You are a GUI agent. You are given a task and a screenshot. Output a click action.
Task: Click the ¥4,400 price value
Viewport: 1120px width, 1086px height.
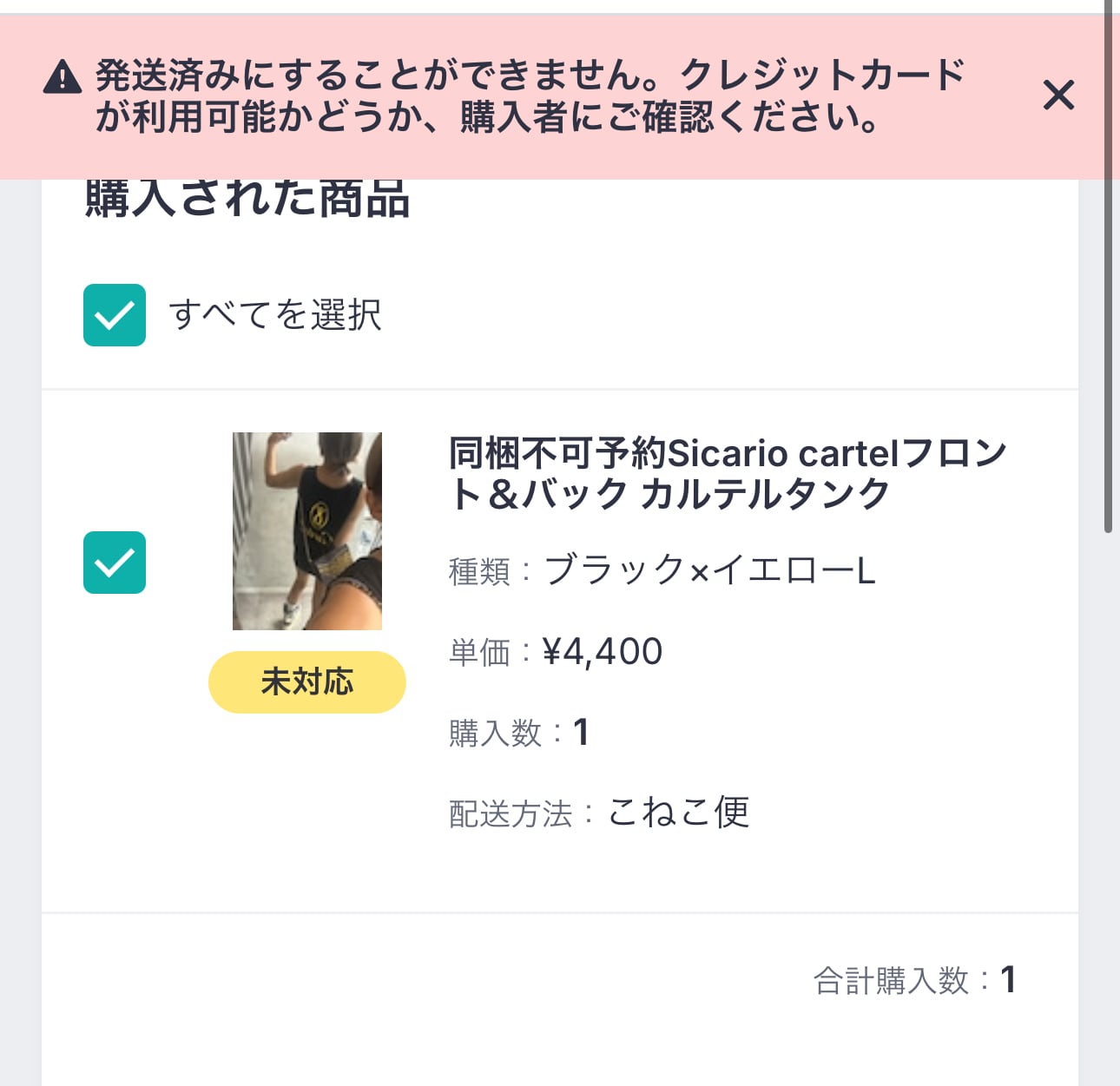[605, 652]
